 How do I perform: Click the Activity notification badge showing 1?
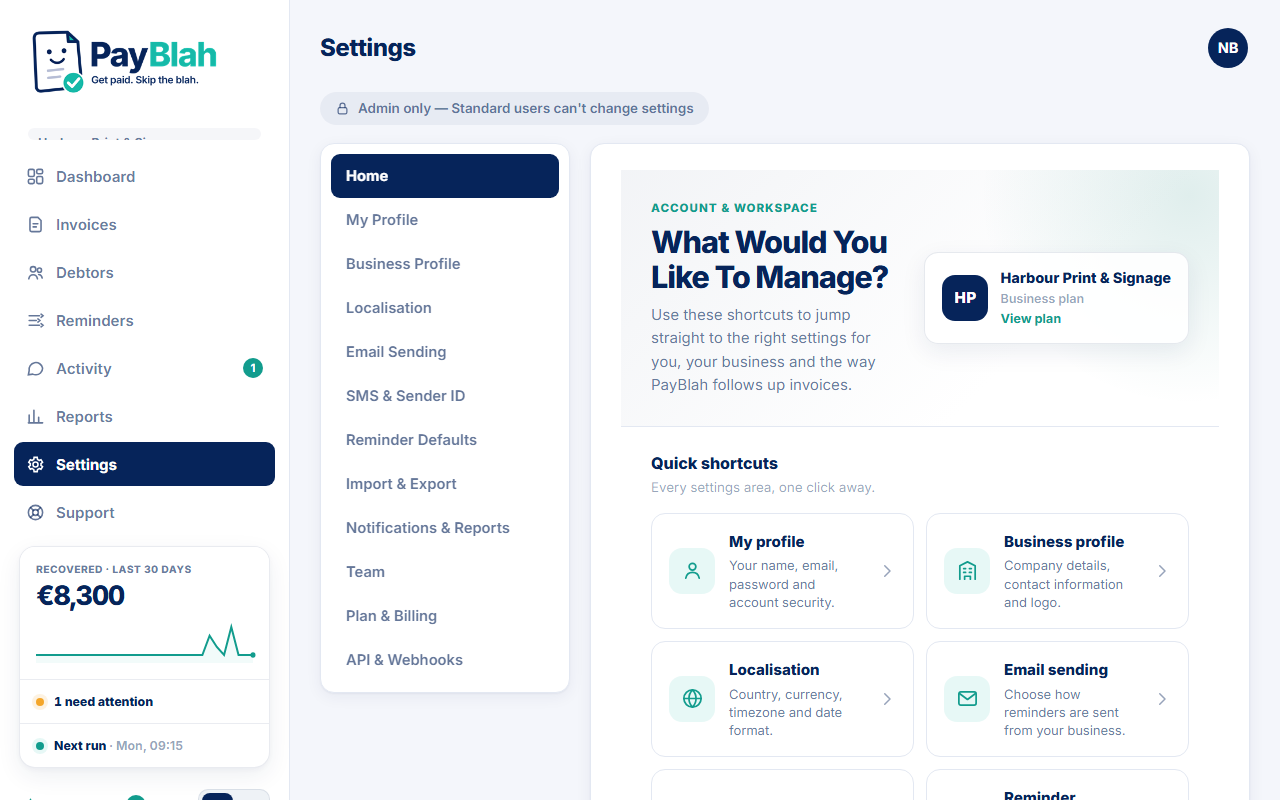pyautogui.click(x=253, y=368)
